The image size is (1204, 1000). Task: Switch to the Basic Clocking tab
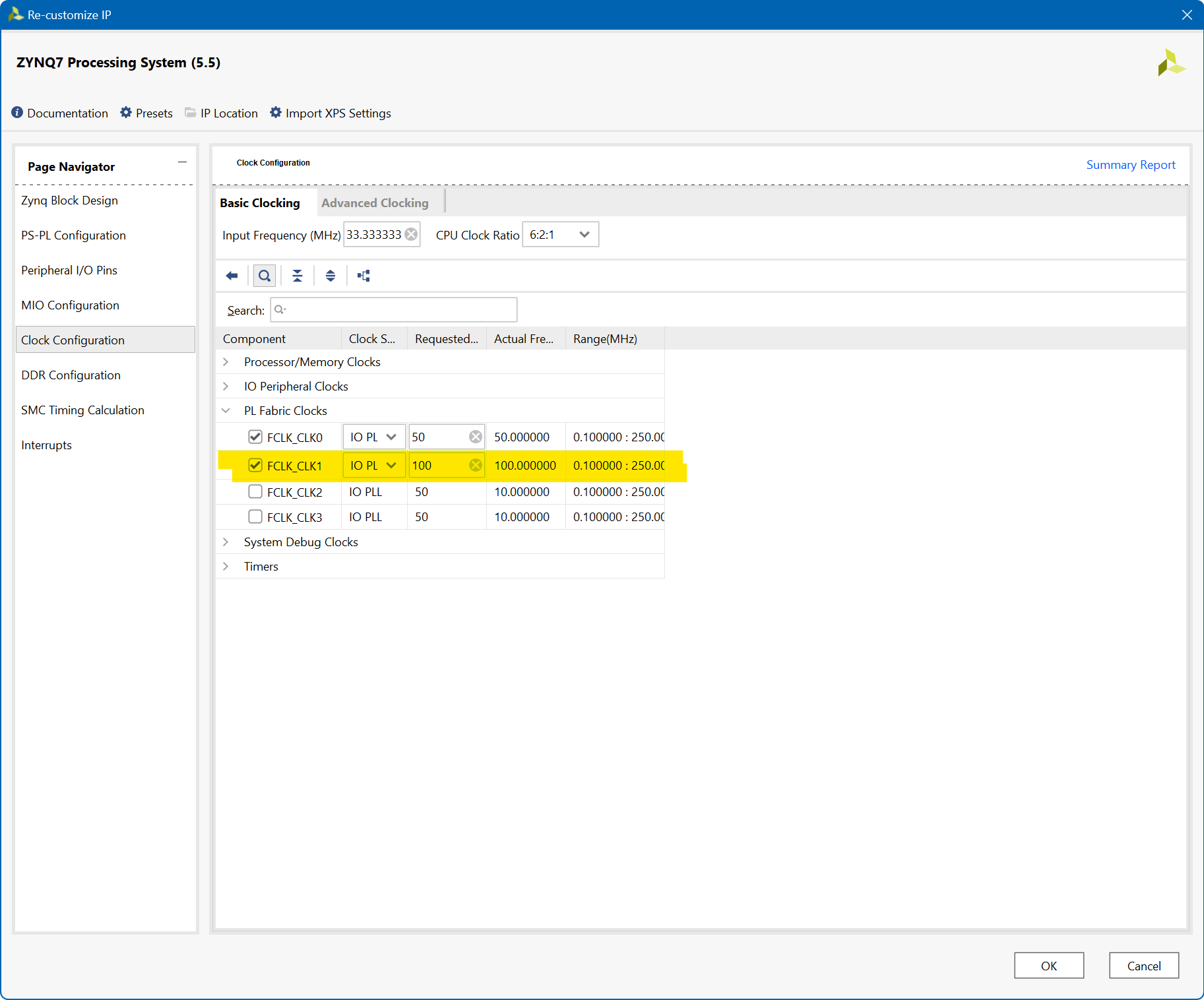pyautogui.click(x=260, y=203)
